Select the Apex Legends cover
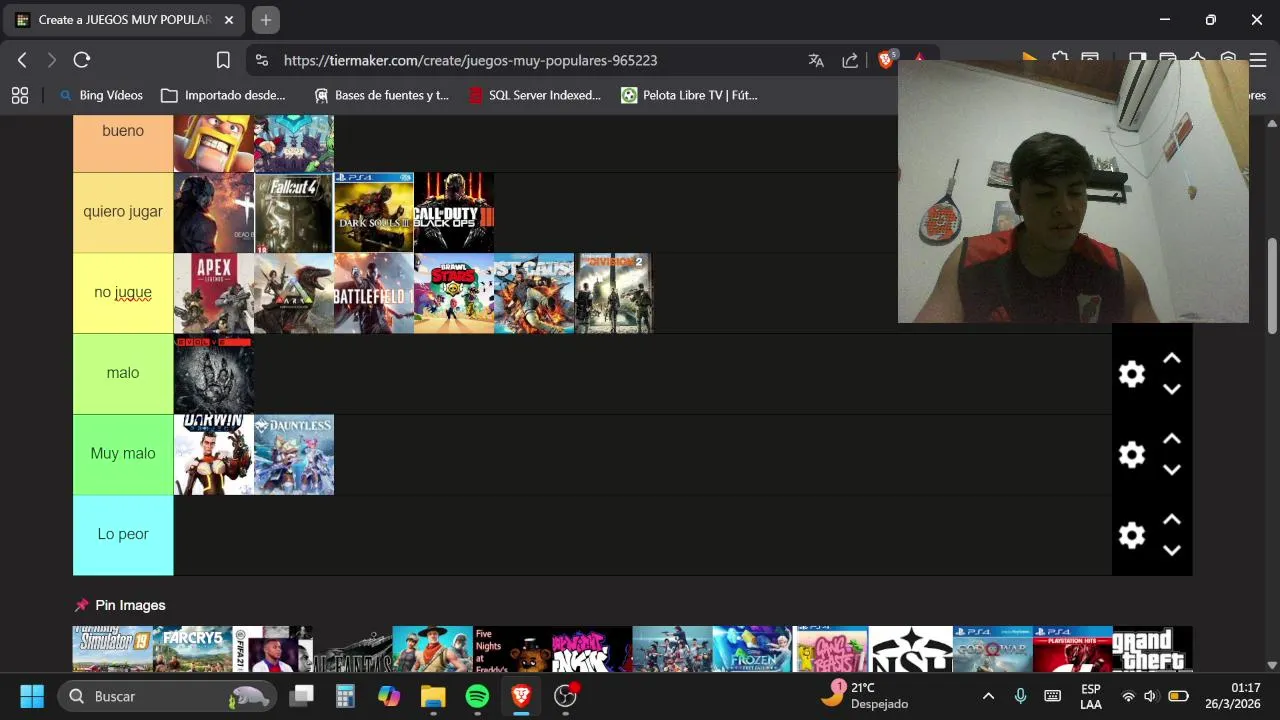This screenshot has width=1280, height=720. tap(214, 293)
